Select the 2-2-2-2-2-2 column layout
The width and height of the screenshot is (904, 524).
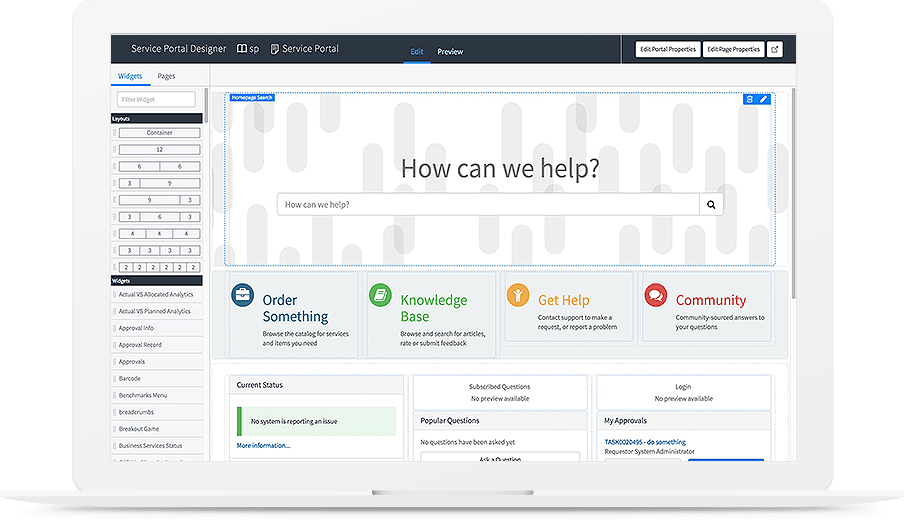[160, 267]
